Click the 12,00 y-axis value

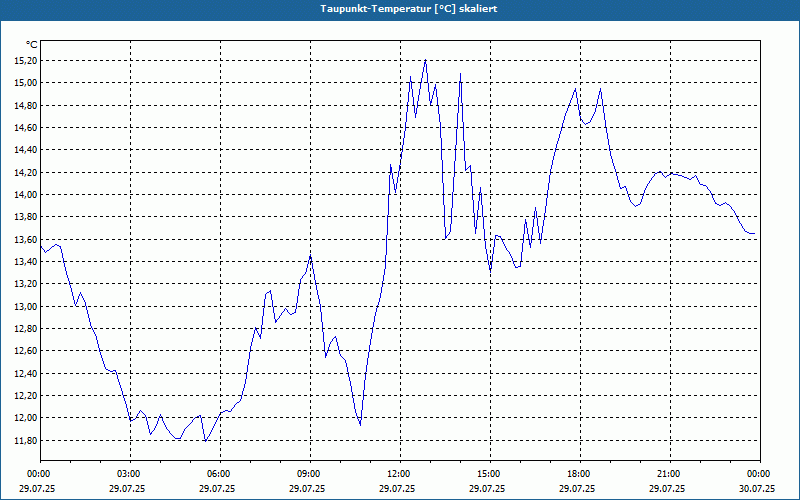tap(26, 418)
